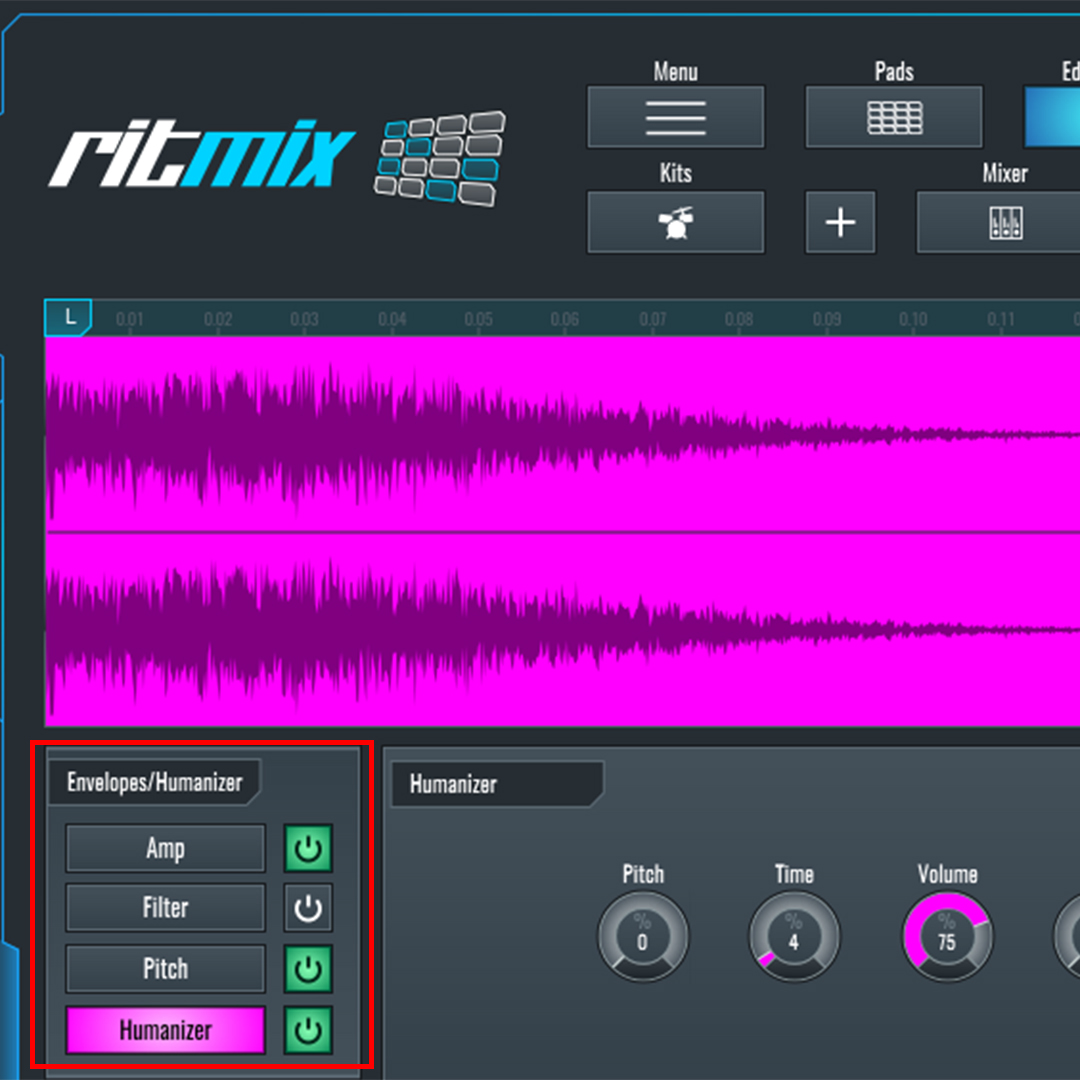Click the plus add button
1080x1080 pixels.
click(x=840, y=222)
